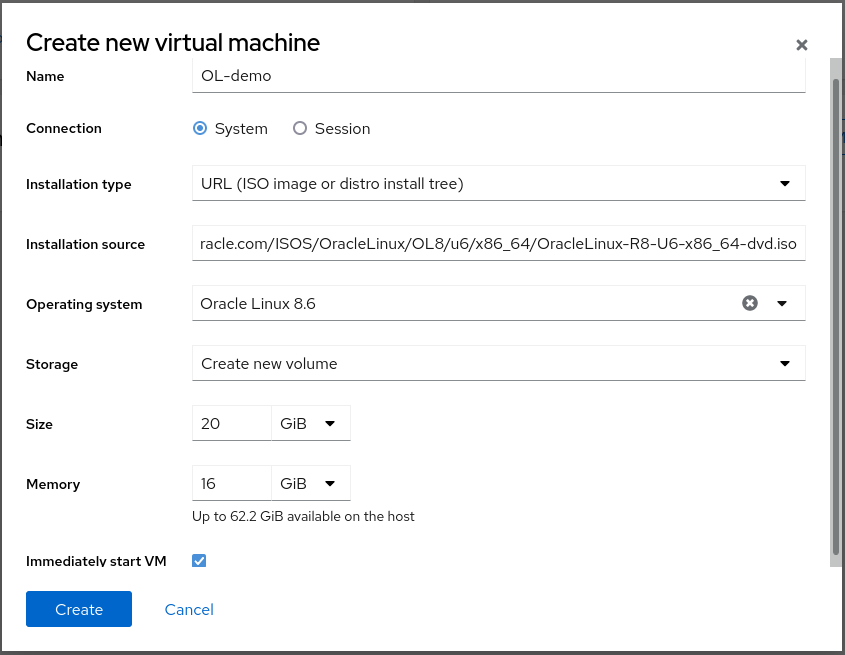Select the Session connection radio button
Viewport: 845px width, 655px height.
click(x=300, y=128)
